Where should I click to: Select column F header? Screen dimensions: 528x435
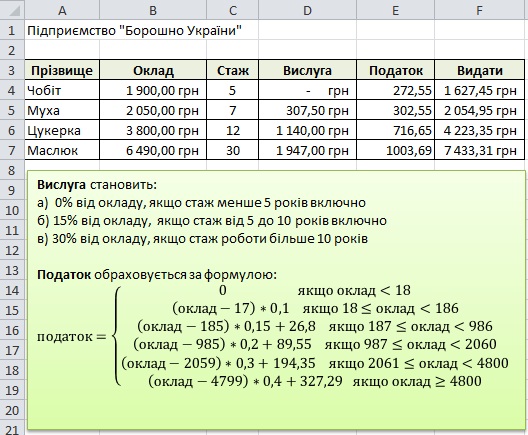click(x=480, y=10)
